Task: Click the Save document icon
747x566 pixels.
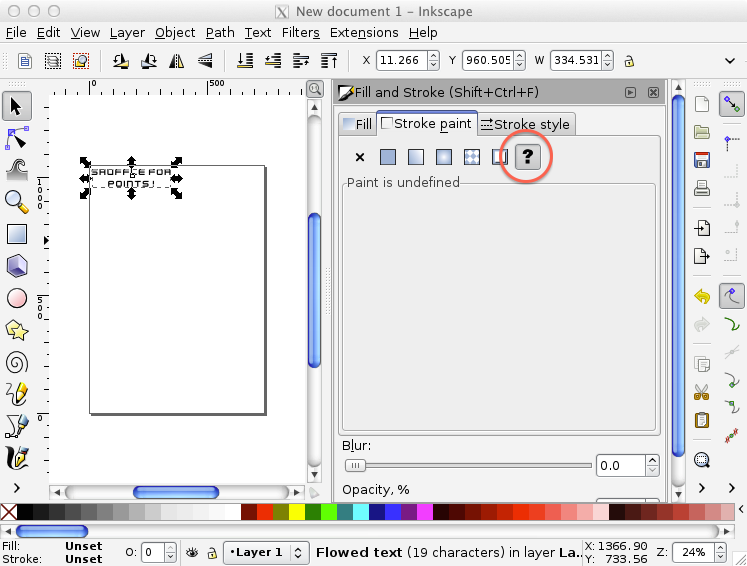Action: 702,160
